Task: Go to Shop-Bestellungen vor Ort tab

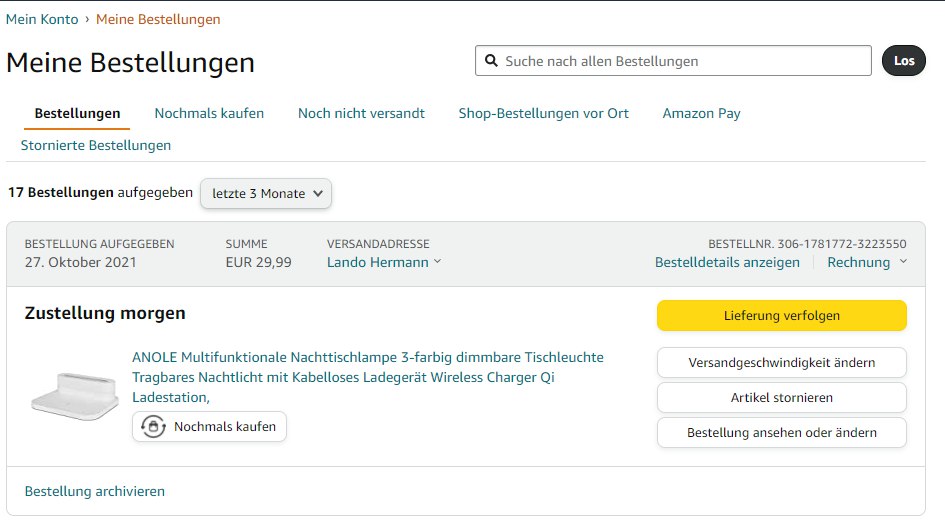Action: (543, 113)
